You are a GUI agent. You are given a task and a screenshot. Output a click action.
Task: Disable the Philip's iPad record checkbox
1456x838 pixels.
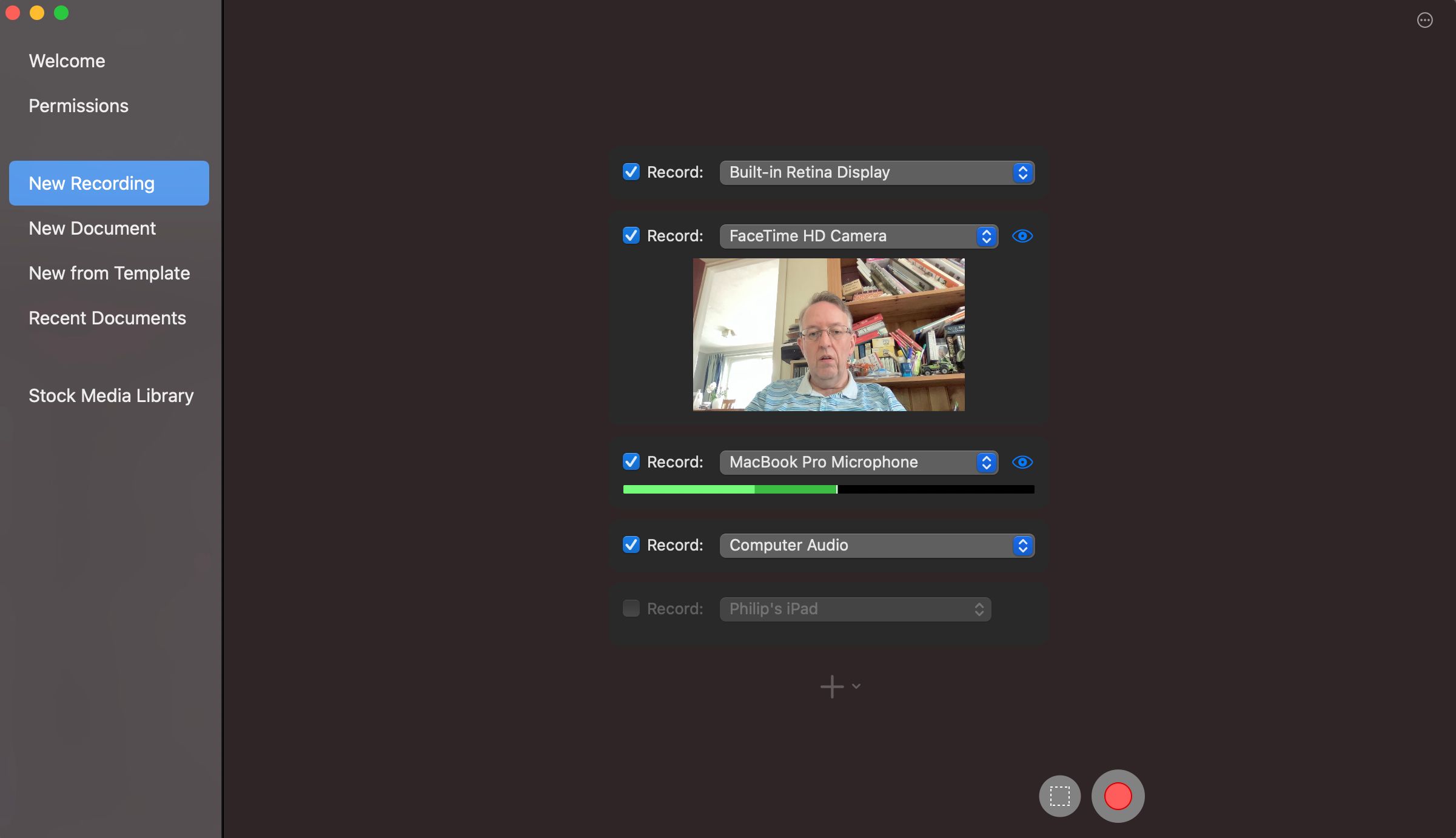coord(630,609)
